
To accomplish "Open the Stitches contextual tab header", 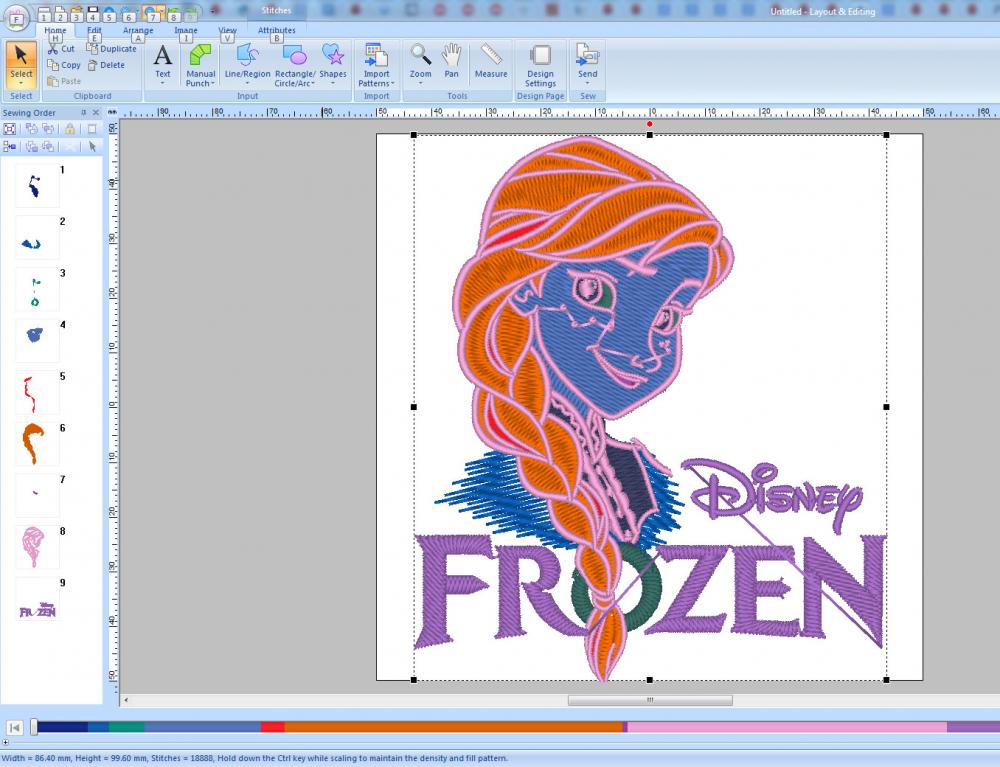I will pos(276,10).
